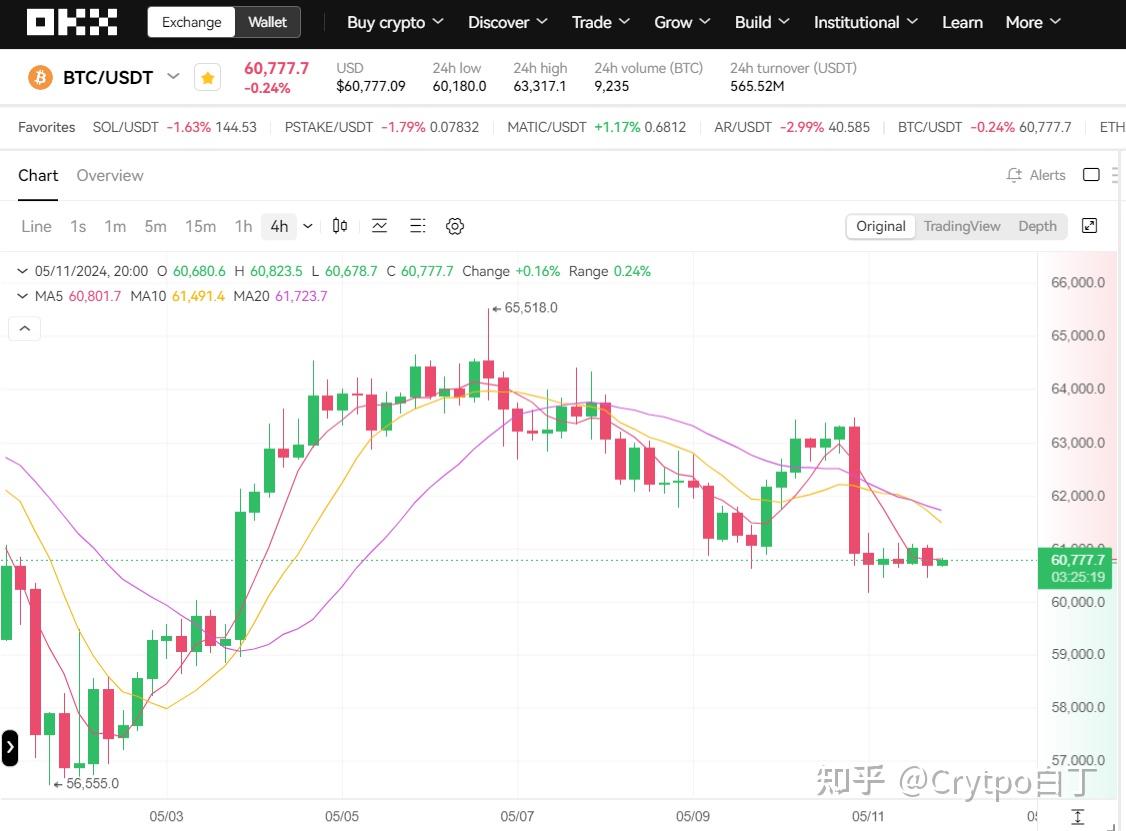
Task: Click the fullscreen expand icon near Depth
Action: 1089,226
